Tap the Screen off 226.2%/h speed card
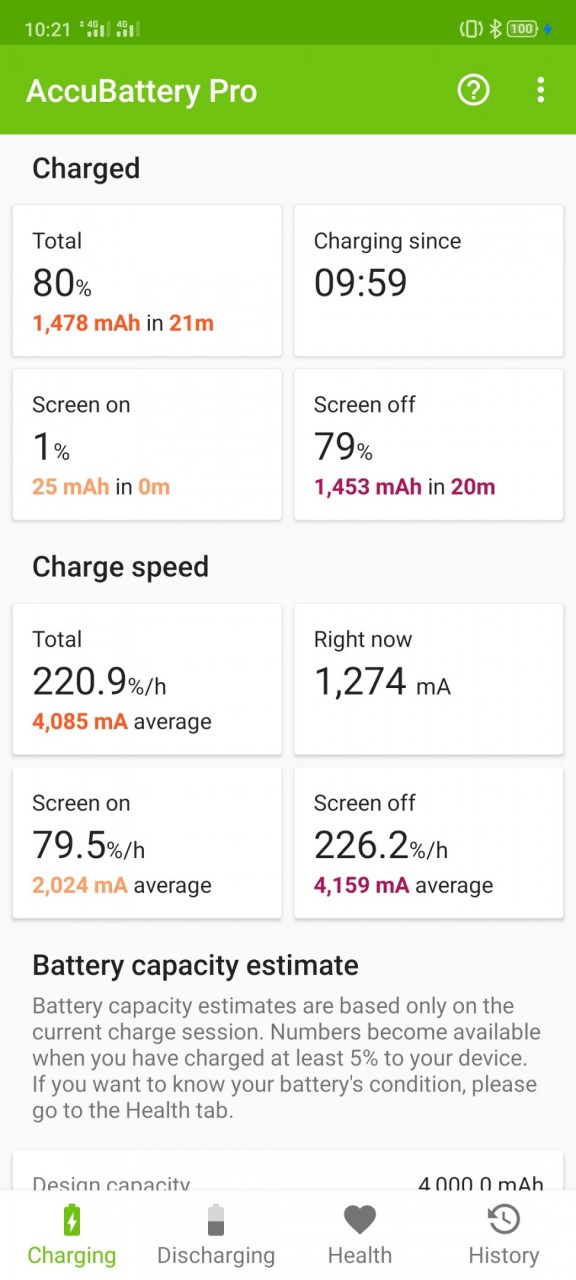Screen dimensions: 576x1280 (429, 843)
